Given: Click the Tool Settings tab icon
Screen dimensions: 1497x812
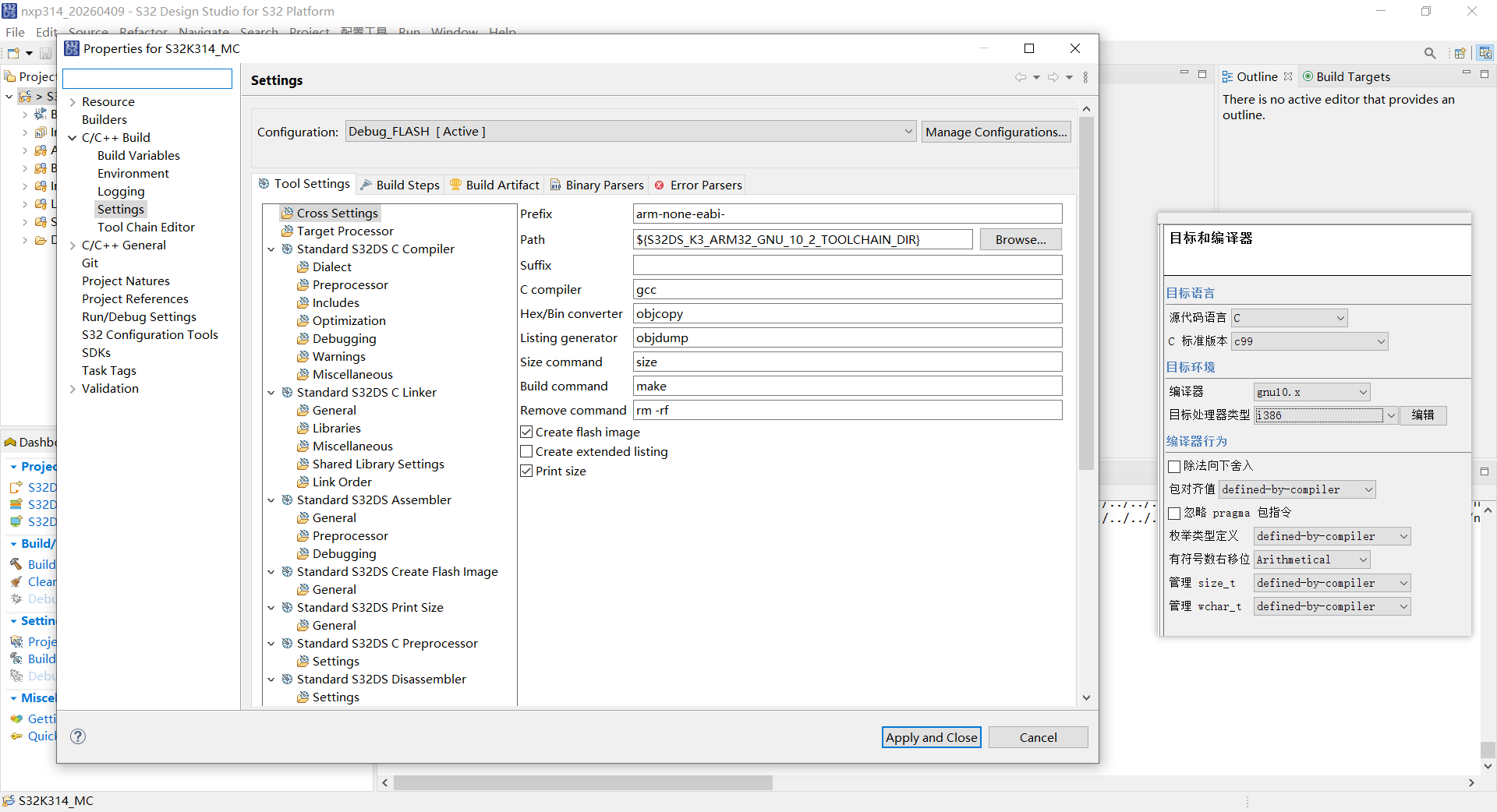Looking at the screenshot, I should pyautogui.click(x=264, y=183).
